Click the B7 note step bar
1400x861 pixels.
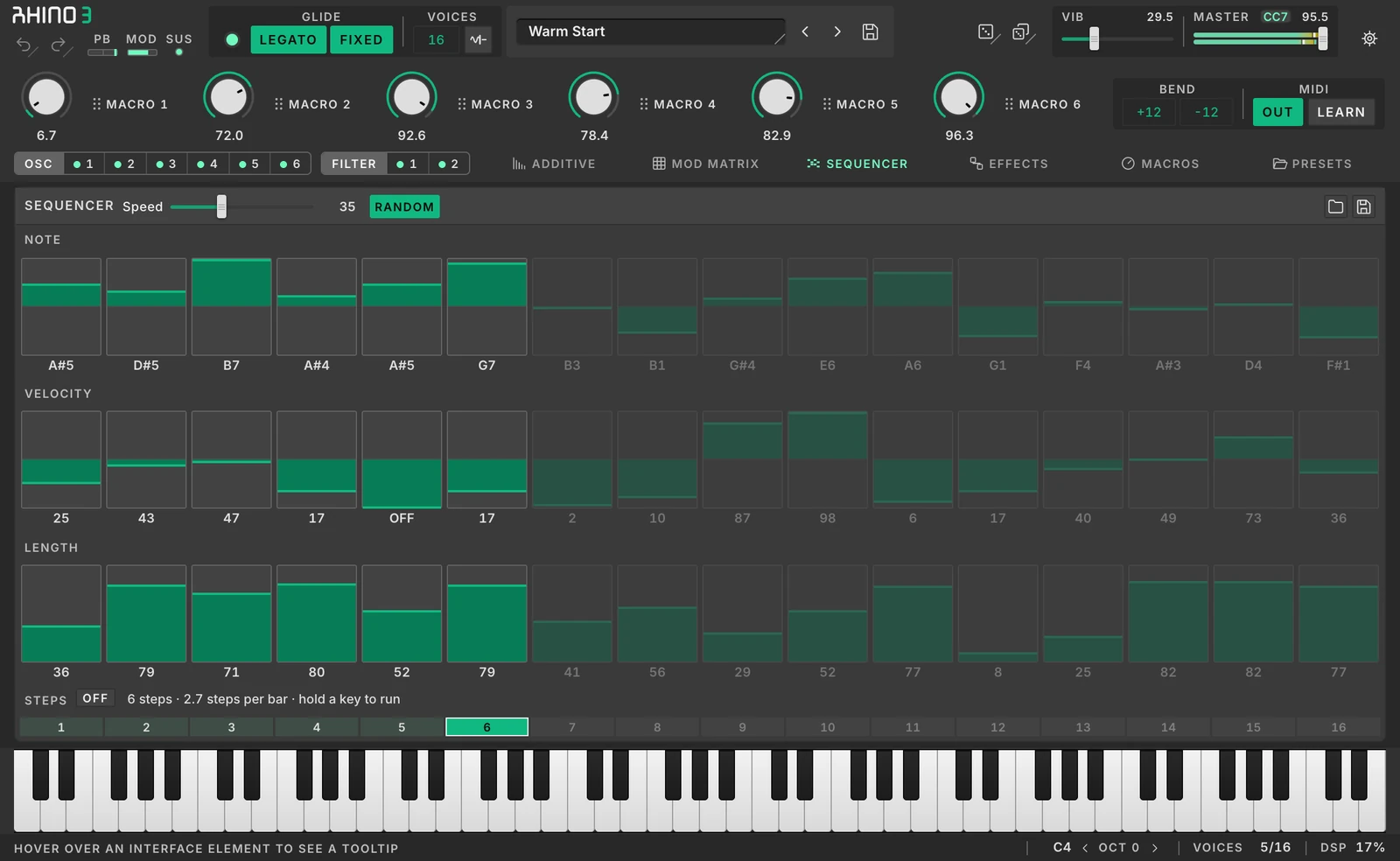coord(231,306)
